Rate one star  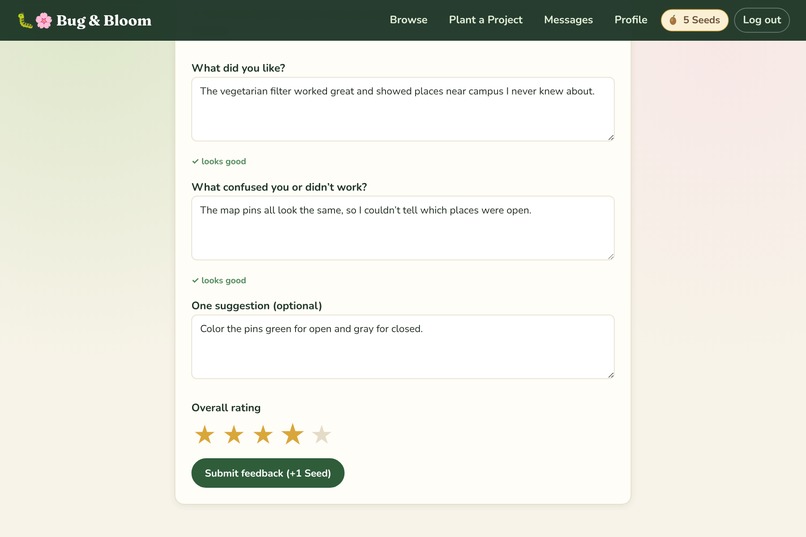tap(205, 435)
